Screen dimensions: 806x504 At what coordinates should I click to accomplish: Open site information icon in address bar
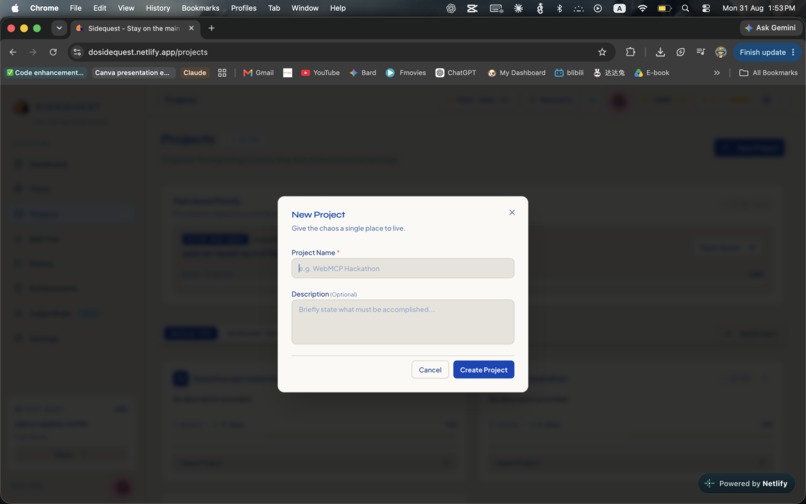tap(77, 52)
